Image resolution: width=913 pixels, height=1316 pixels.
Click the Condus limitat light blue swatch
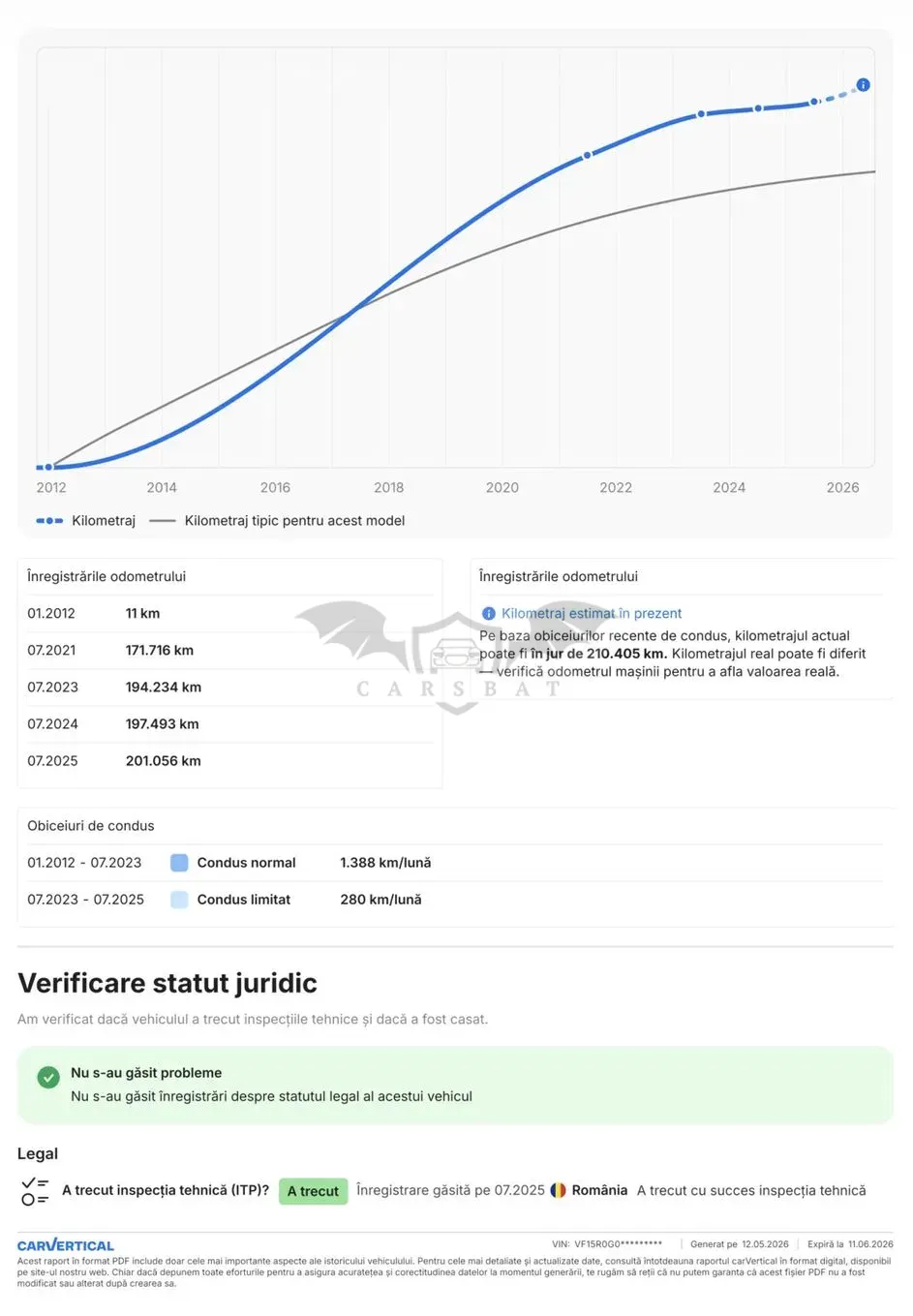pos(179,900)
